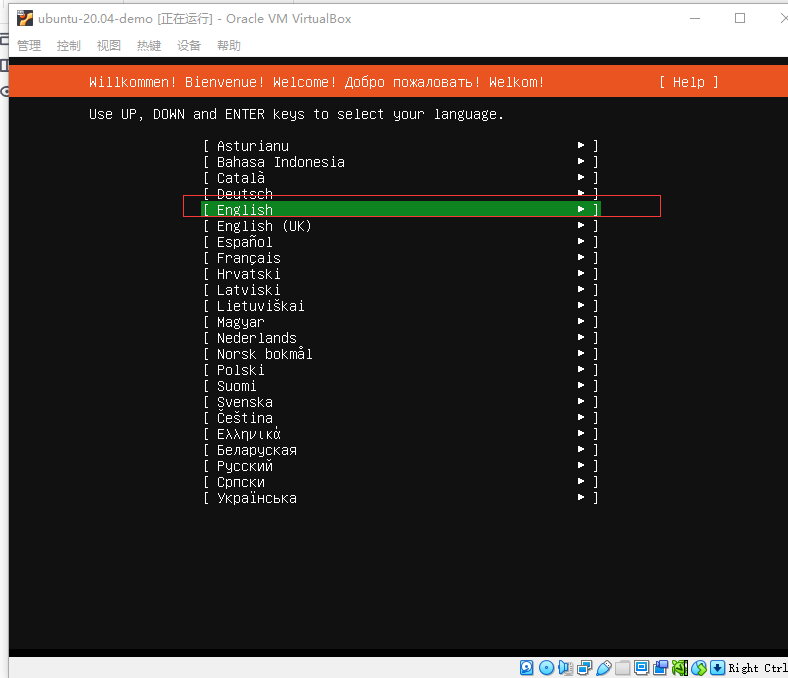Viewport: 788px width, 678px height.
Task: Click the keyboard capture down-arrow icon
Action: (717, 667)
